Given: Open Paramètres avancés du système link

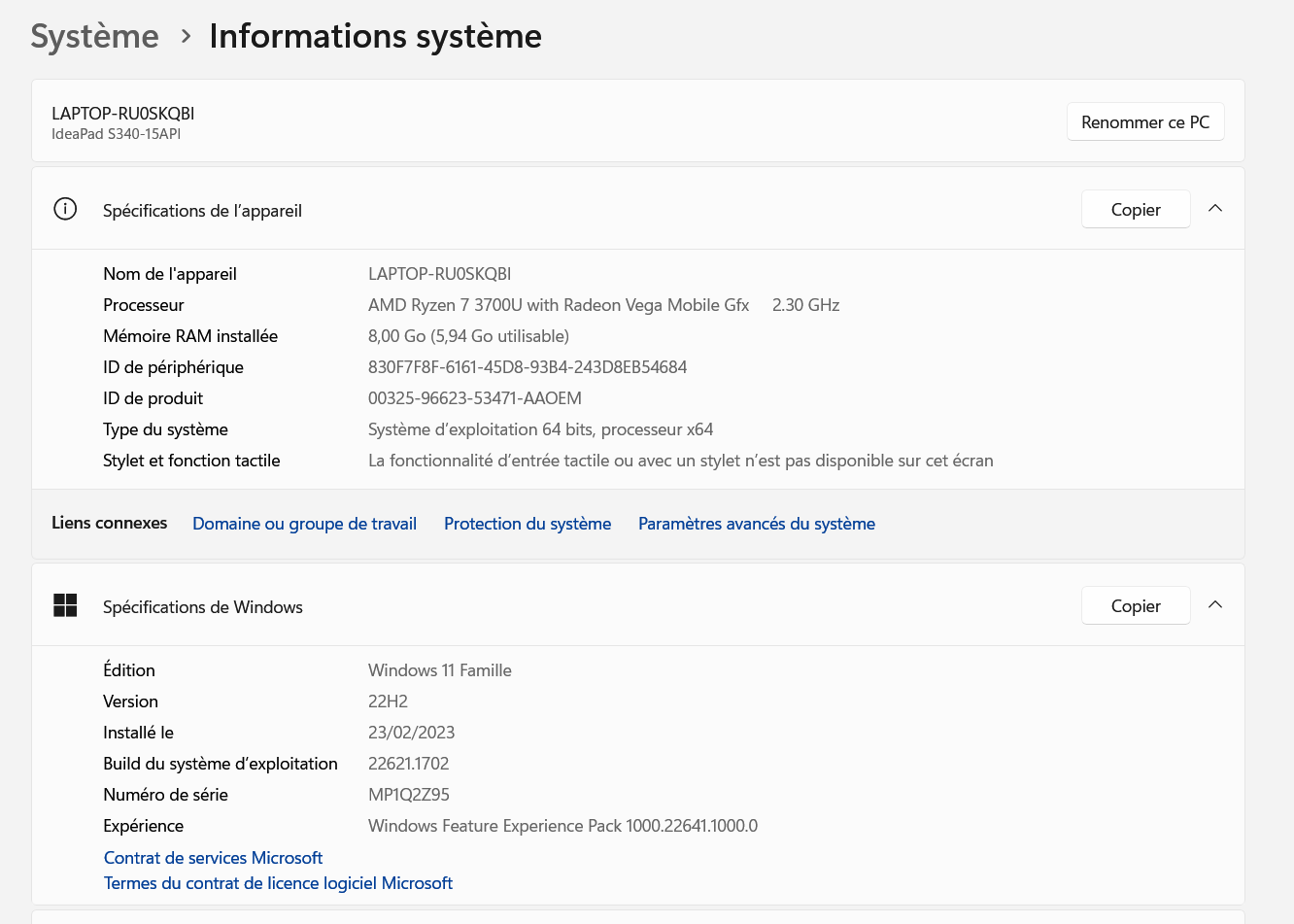Looking at the screenshot, I should pos(757,524).
